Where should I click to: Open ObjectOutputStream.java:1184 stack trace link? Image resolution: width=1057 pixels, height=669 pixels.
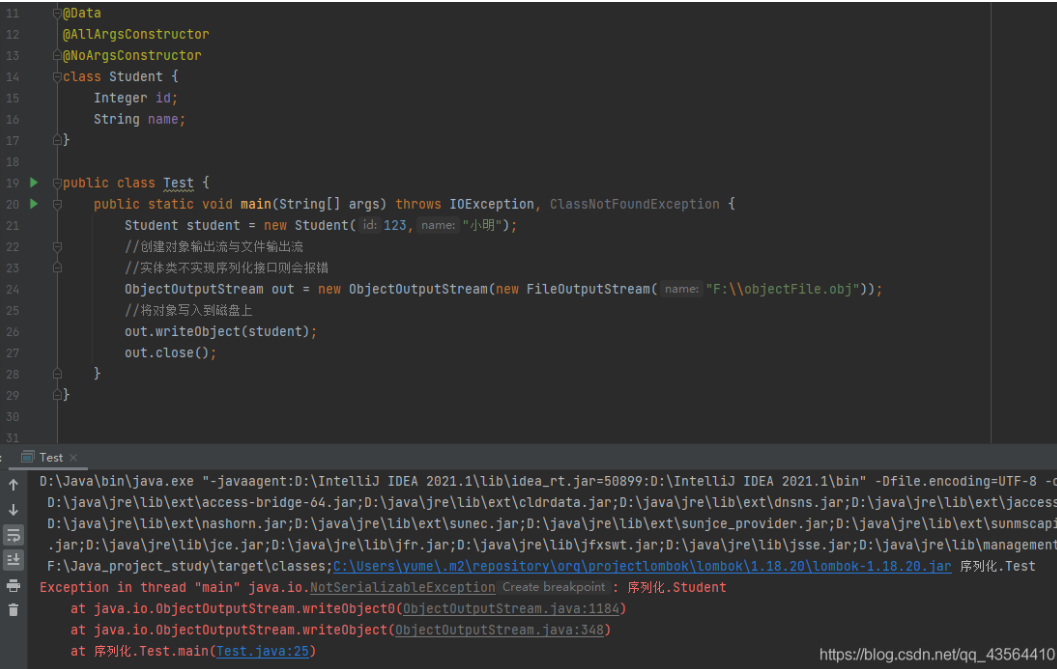pos(511,608)
